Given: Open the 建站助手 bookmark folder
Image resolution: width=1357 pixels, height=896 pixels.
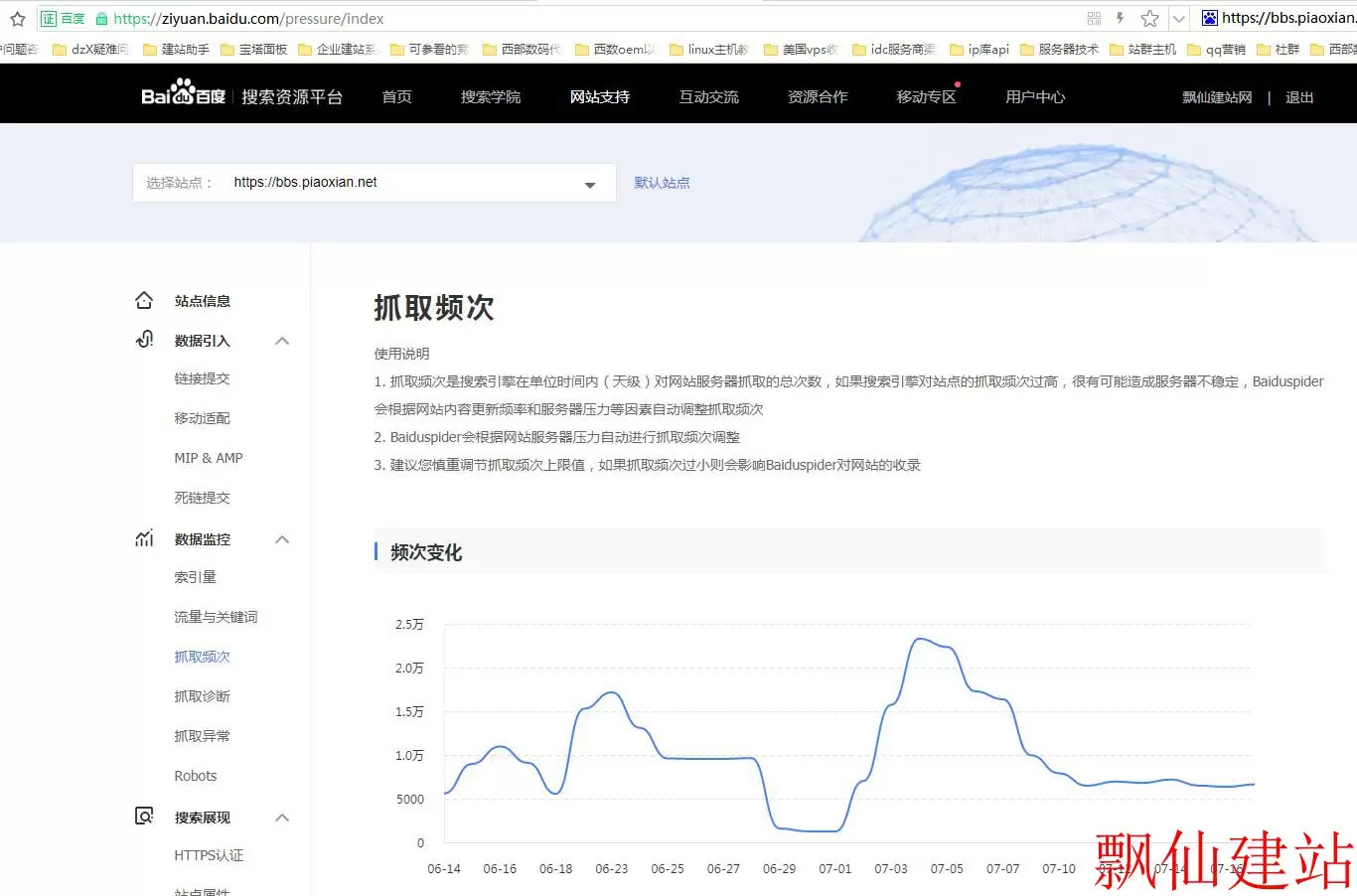Looking at the screenshot, I should click(x=176, y=49).
